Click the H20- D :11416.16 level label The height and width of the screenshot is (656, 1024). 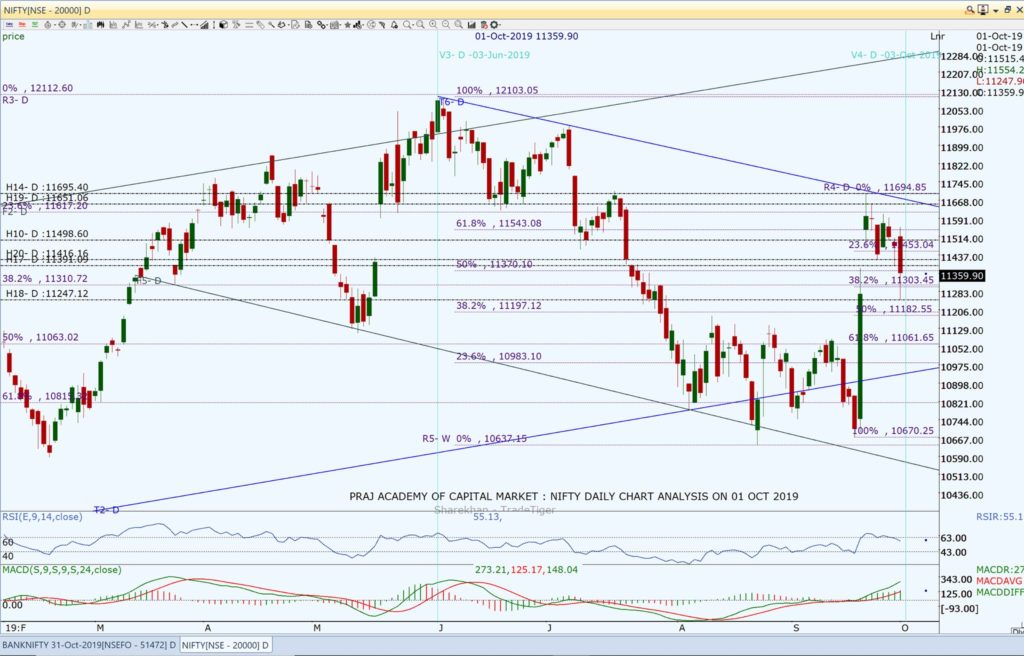pyautogui.click(x=47, y=253)
